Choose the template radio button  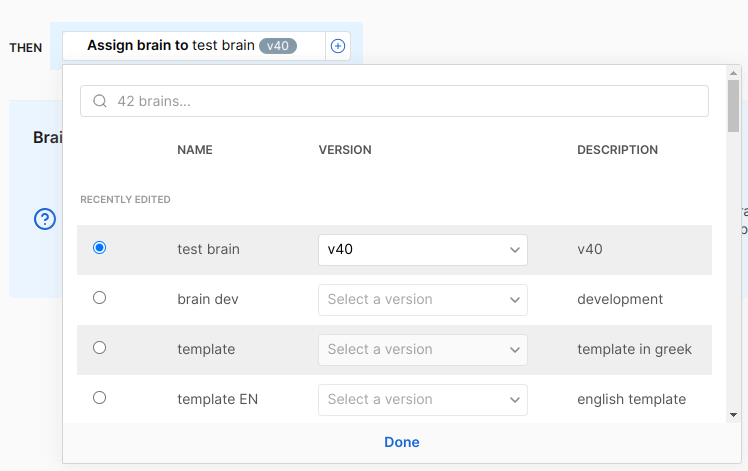pos(99,348)
